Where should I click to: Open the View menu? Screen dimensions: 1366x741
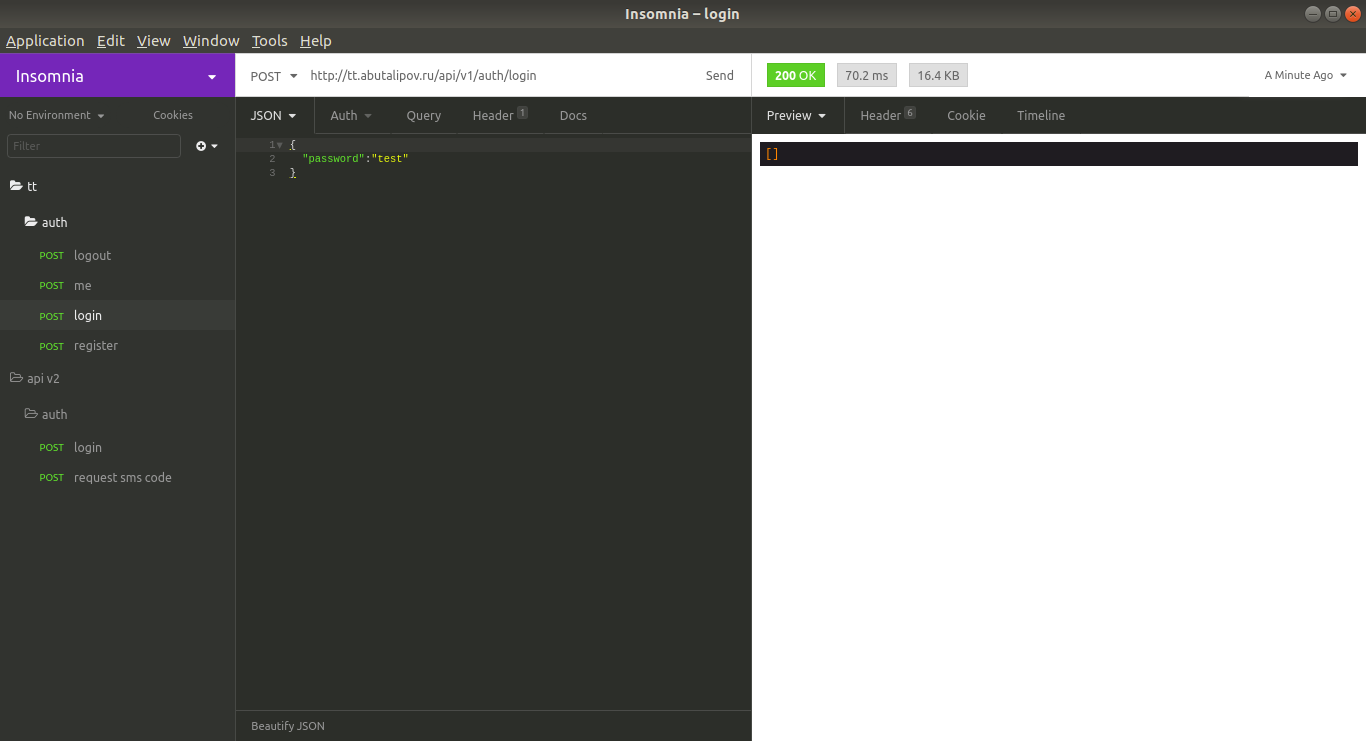154,41
